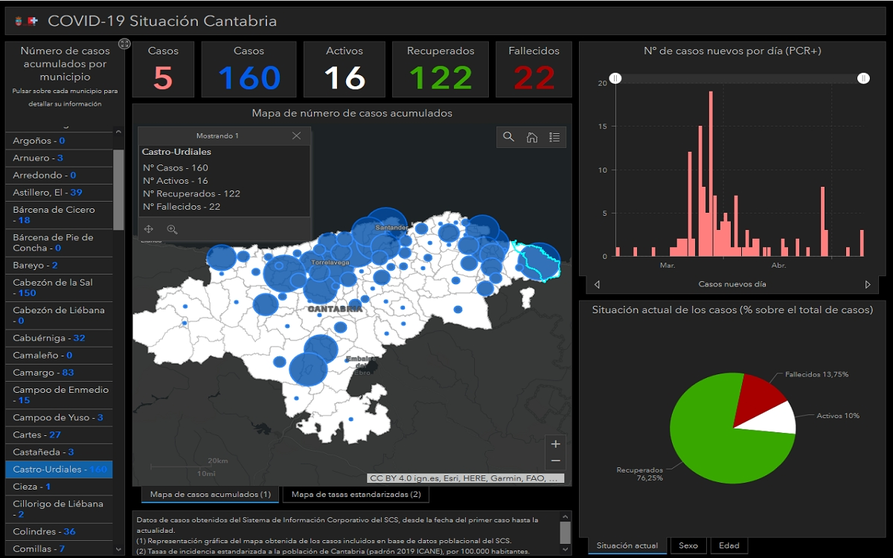Select Campoo de Enmedio municipality
Viewport: 893px width, 558px height.
coord(59,395)
